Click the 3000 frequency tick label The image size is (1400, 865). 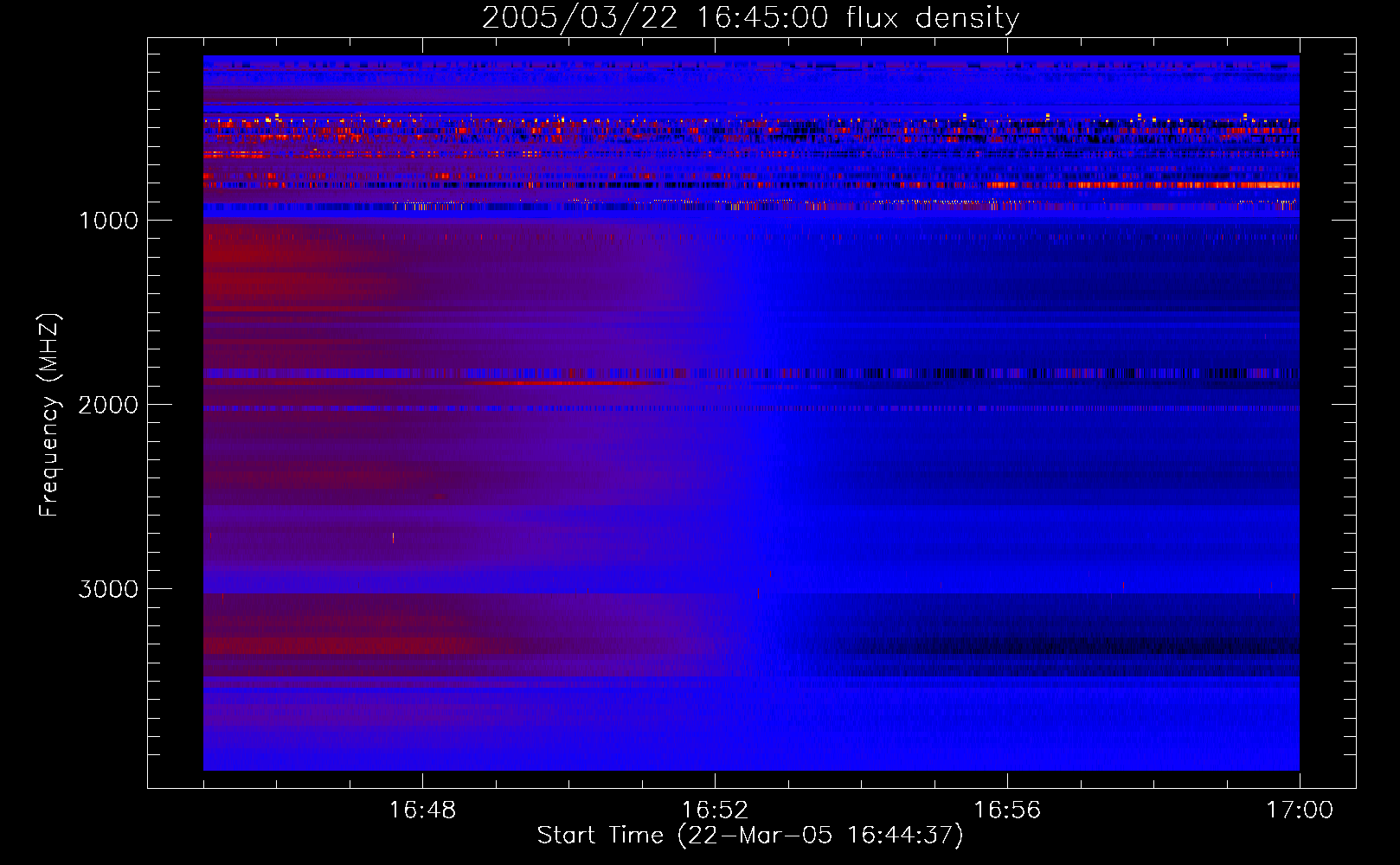pyautogui.click(x=108, y=589)
